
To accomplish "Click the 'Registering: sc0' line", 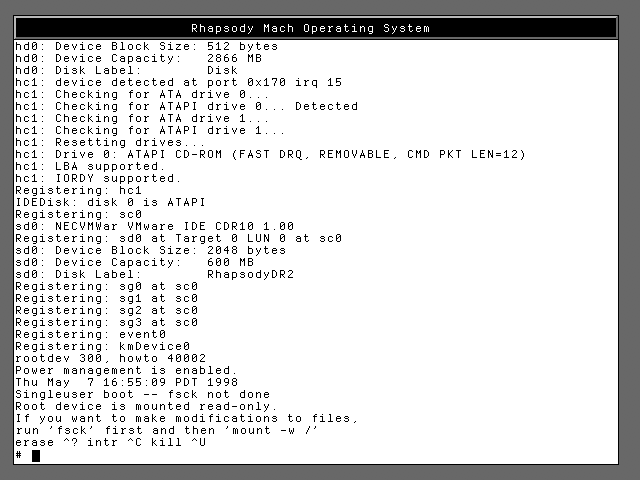I will (78, 215).
